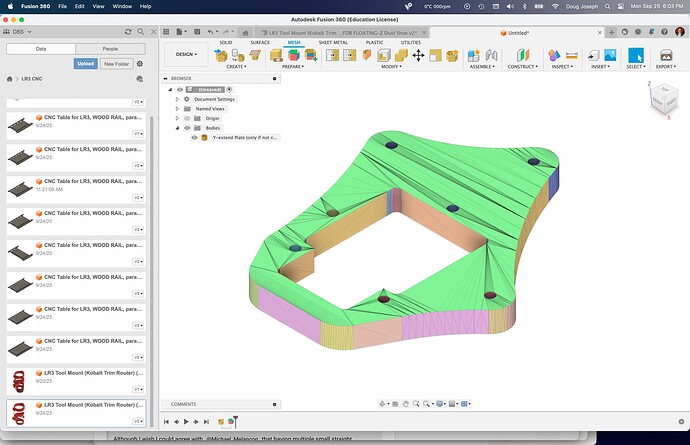Viewport: 690px width, 445px height.
Task: Expand the Origin folder node
Action: (177, 118)
